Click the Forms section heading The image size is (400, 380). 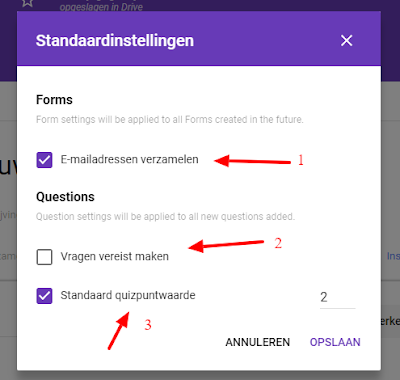click(x=54, y=100)
